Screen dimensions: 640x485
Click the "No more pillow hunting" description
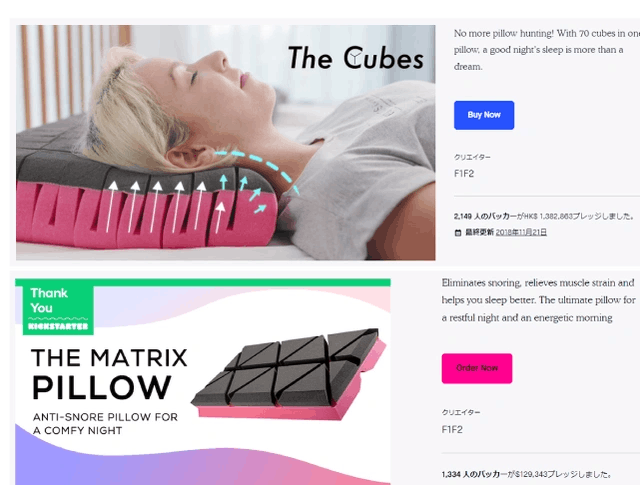547,50
